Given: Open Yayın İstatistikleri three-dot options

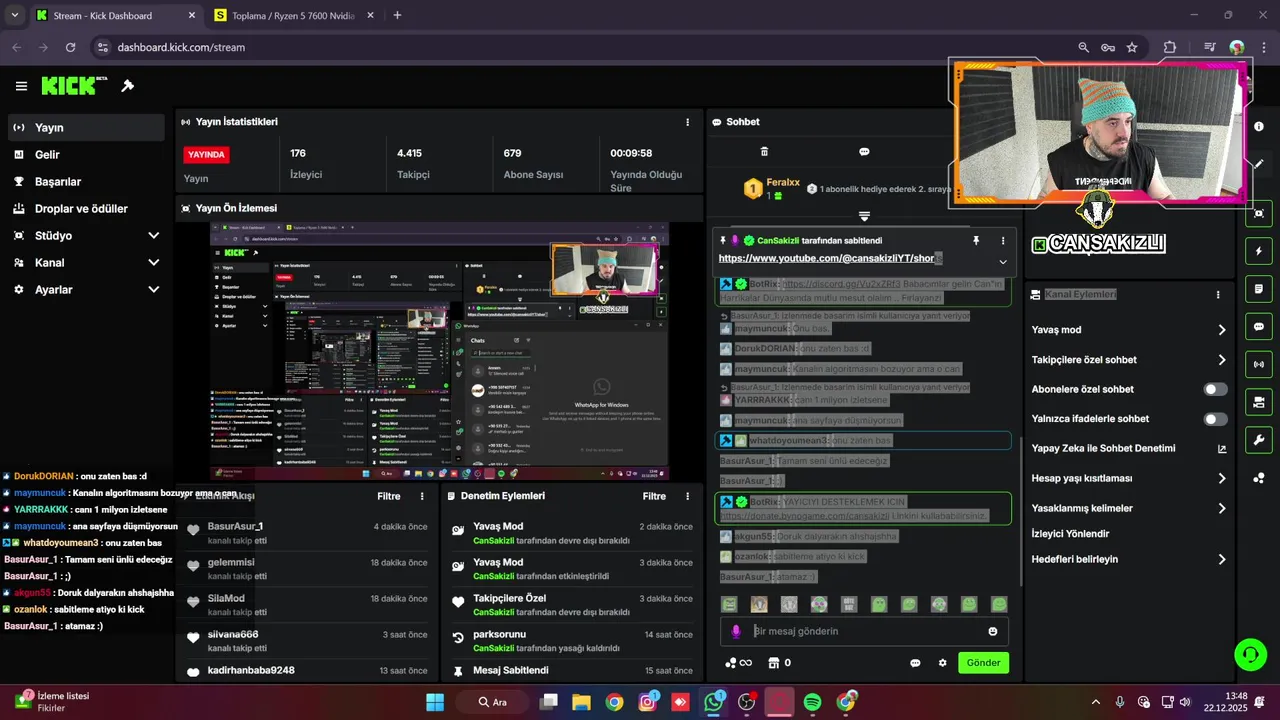Looking at the screenshot, I should [687, 122].
